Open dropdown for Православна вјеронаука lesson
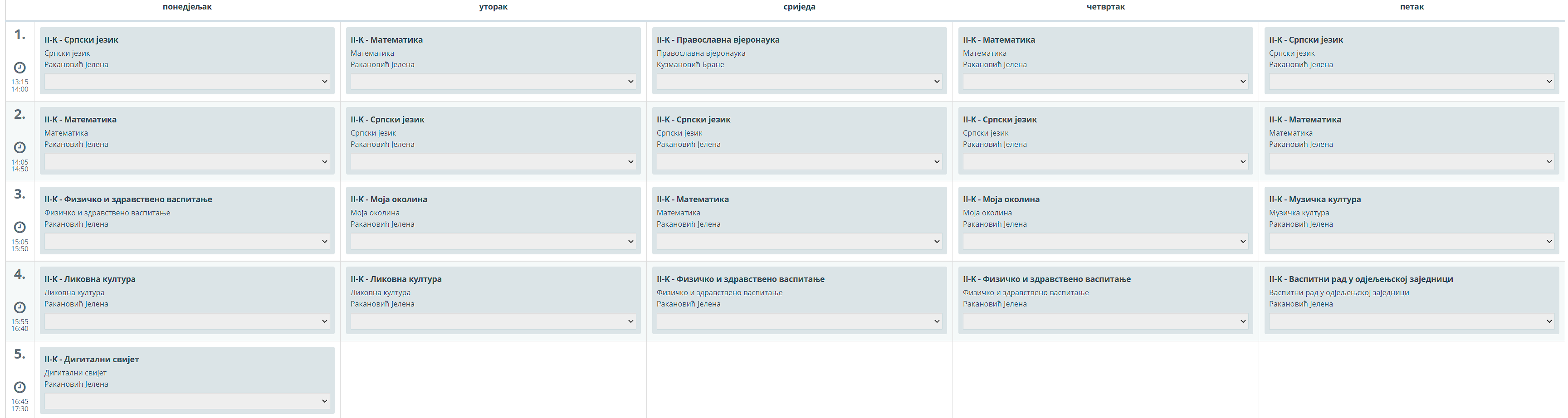 tap(799, 82)
